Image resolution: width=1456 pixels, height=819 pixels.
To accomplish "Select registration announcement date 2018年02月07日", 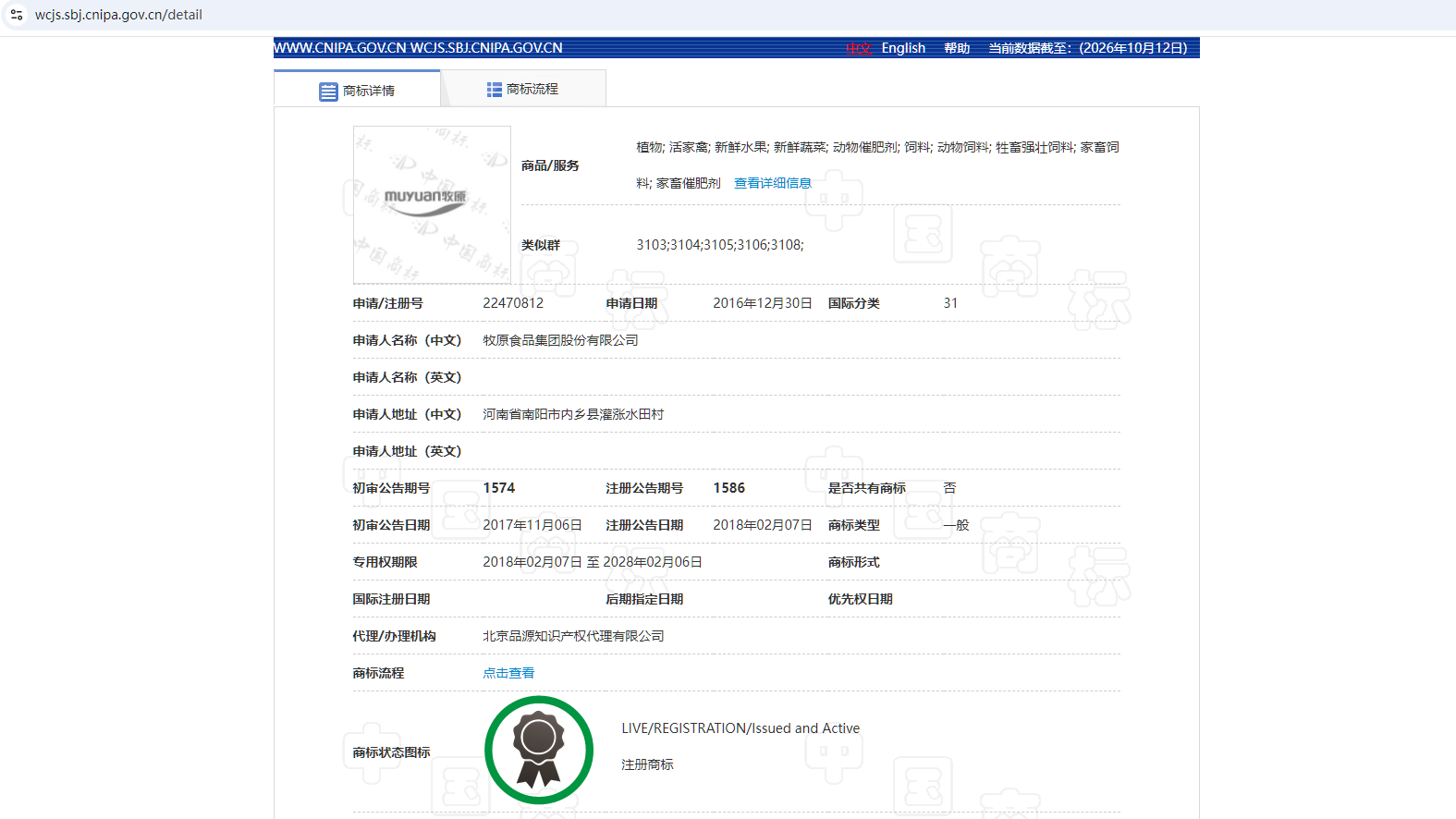I will (763, 525).
